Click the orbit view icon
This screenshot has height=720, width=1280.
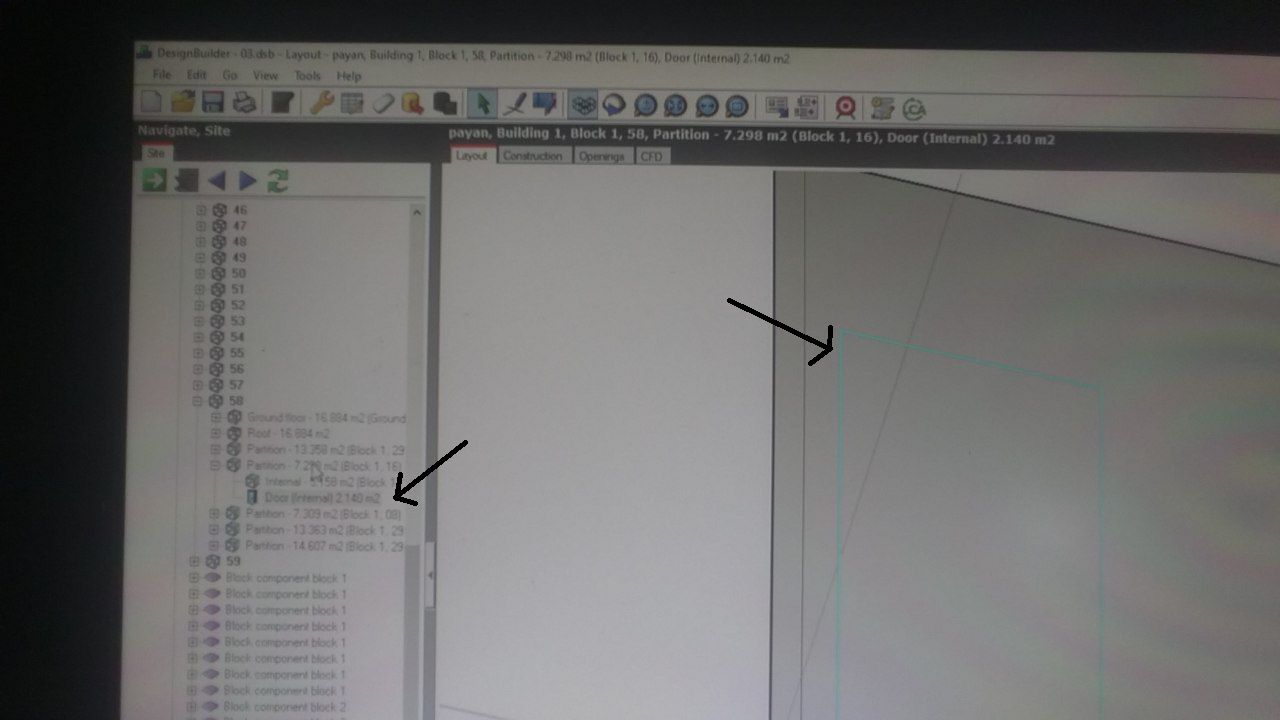coord(614,105)
